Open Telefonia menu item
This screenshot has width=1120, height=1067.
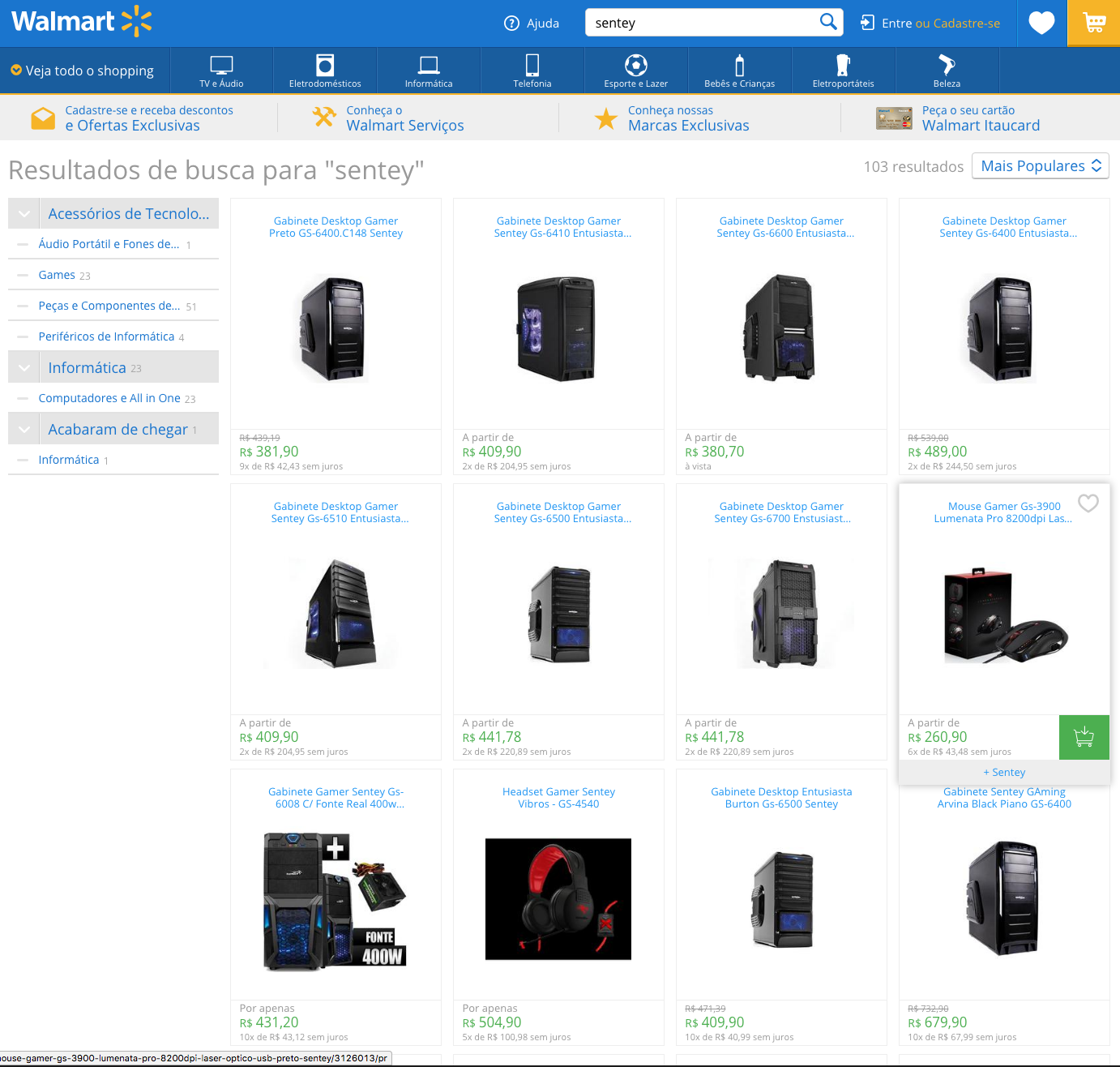(532, 71)
